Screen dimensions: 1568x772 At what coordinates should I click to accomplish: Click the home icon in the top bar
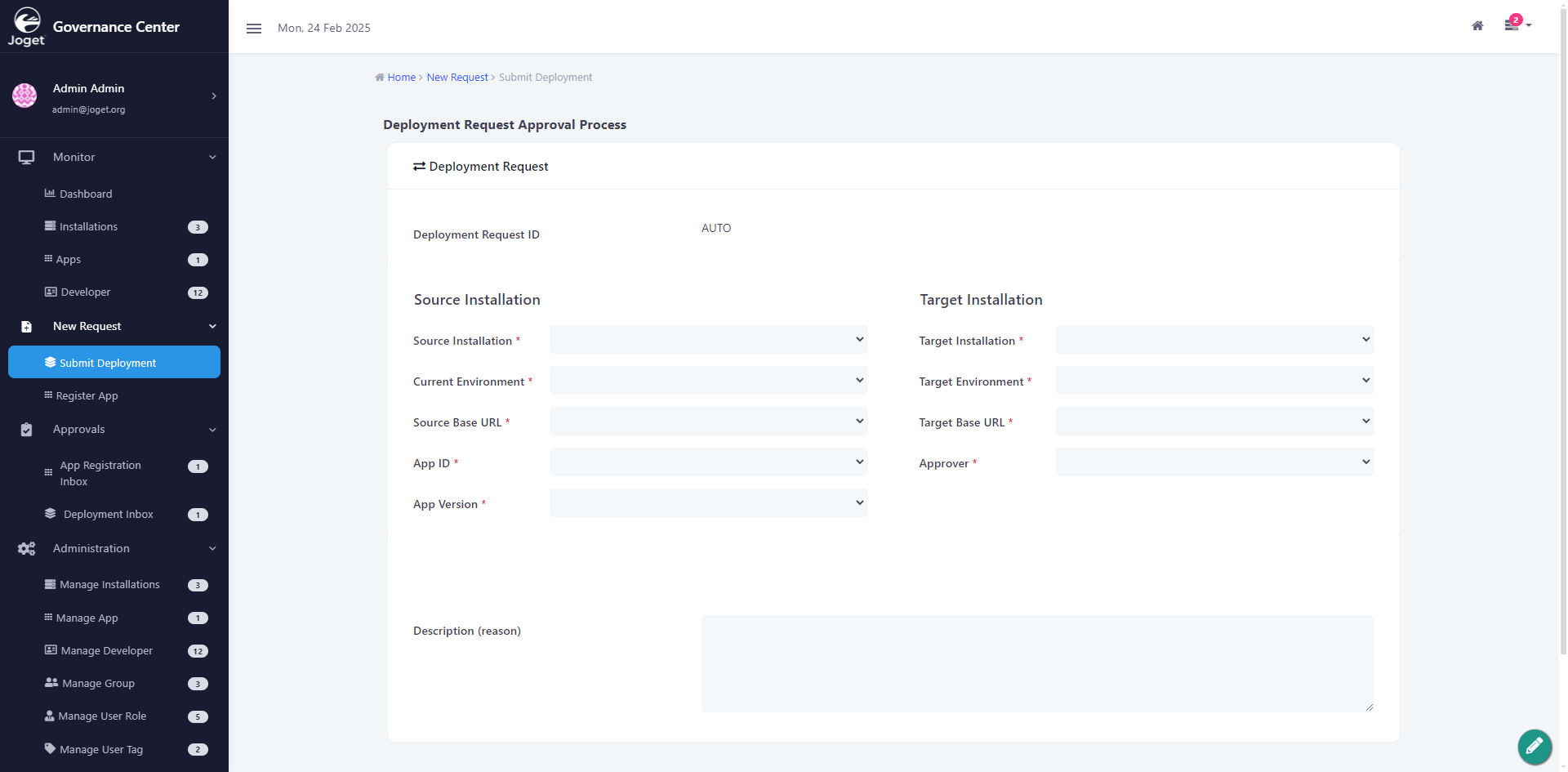1477,25
